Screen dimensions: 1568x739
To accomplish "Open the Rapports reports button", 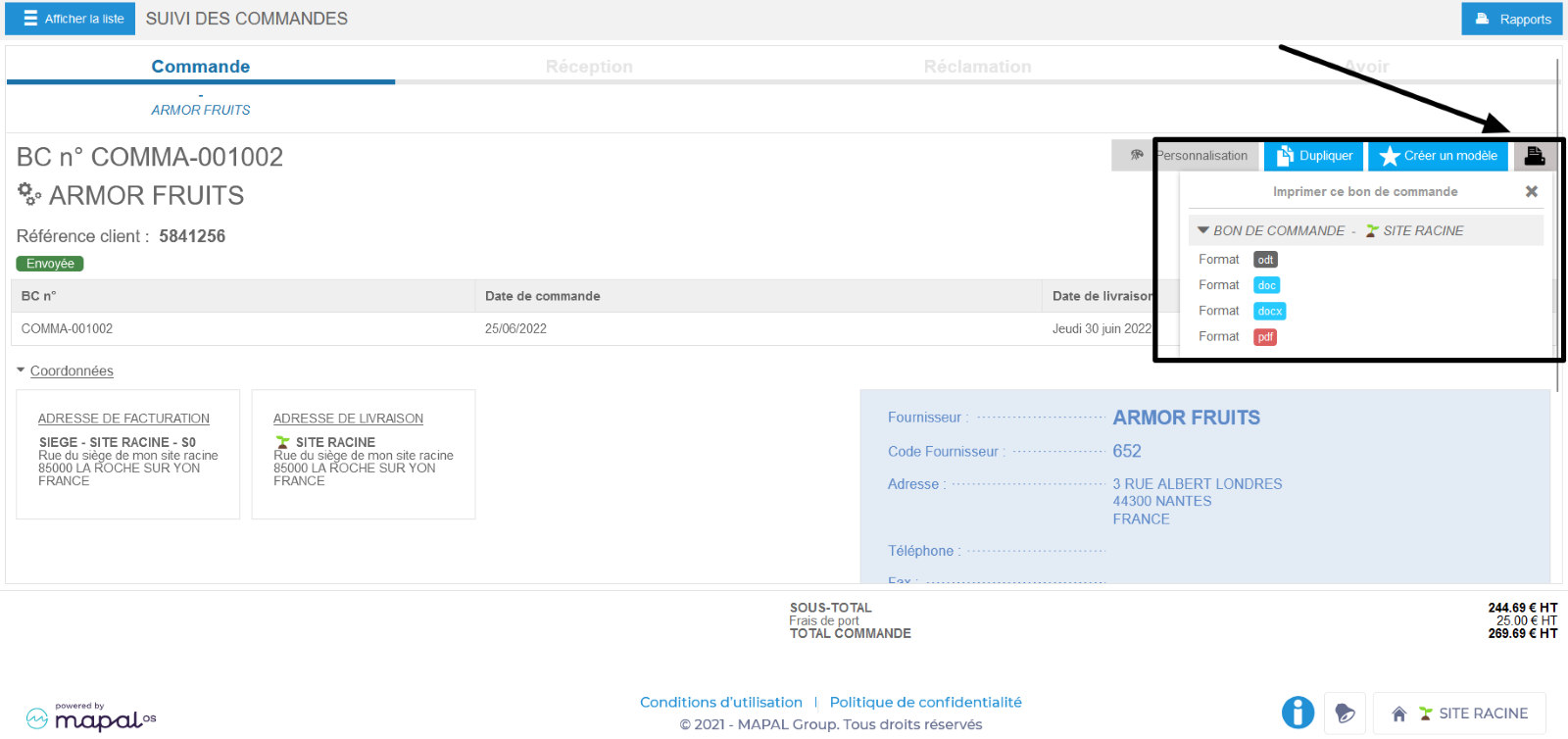I will pyautogui.click(x=1511, y=19).
